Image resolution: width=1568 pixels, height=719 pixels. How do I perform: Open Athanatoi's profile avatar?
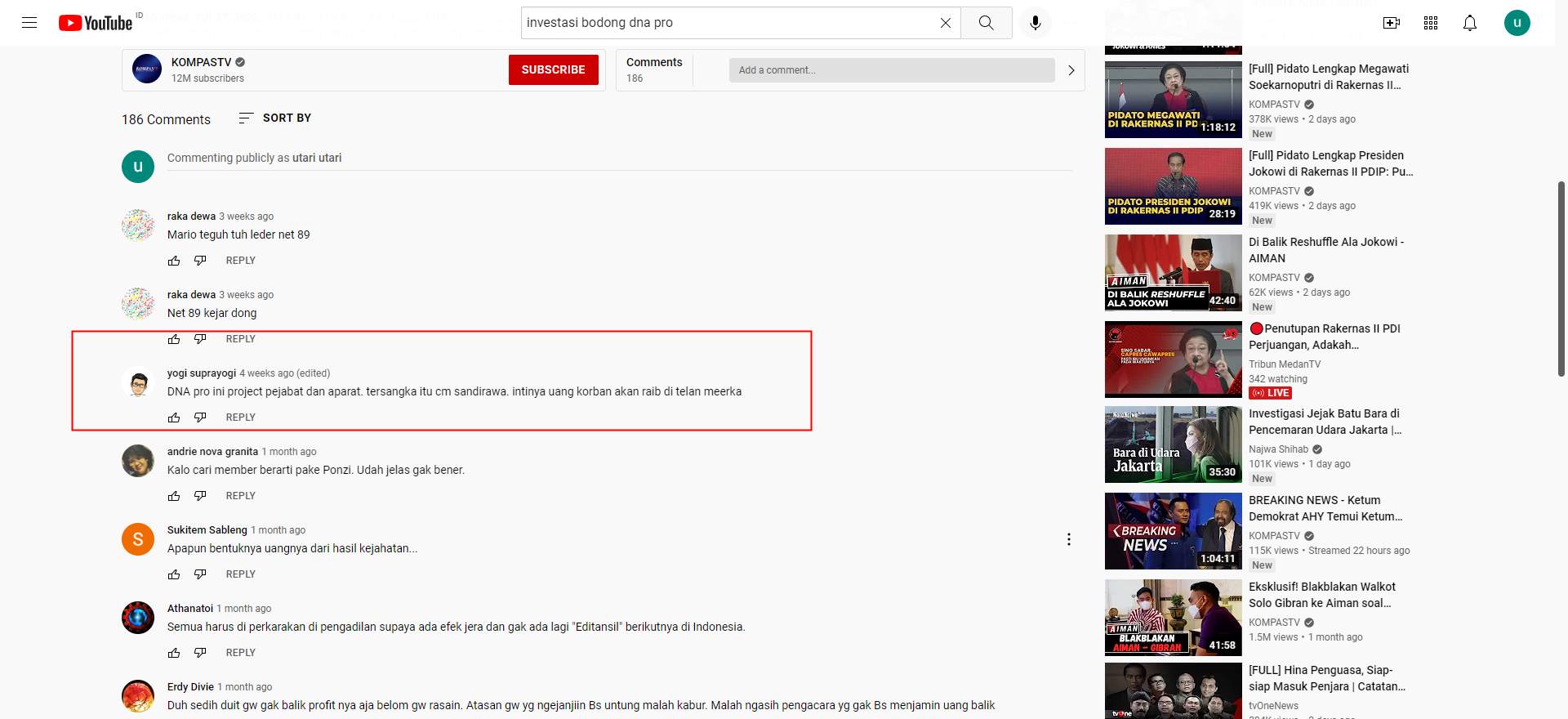point(138,618)
